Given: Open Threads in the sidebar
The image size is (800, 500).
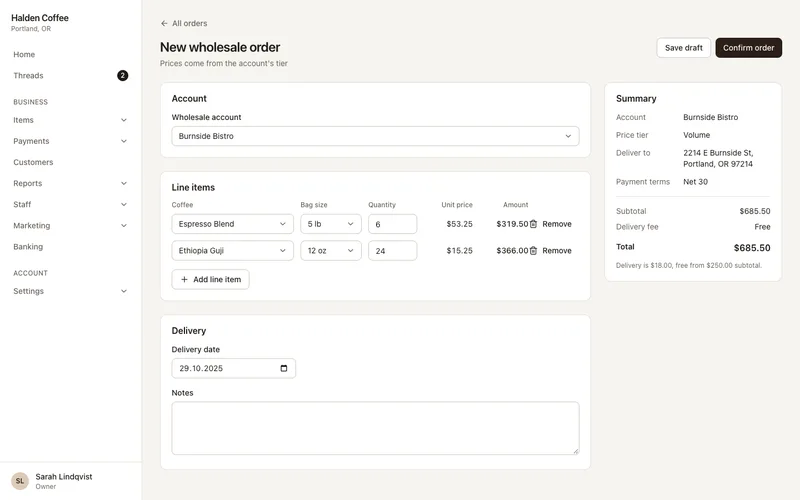Looking at the screenshot, I should [x=28, y=76].
